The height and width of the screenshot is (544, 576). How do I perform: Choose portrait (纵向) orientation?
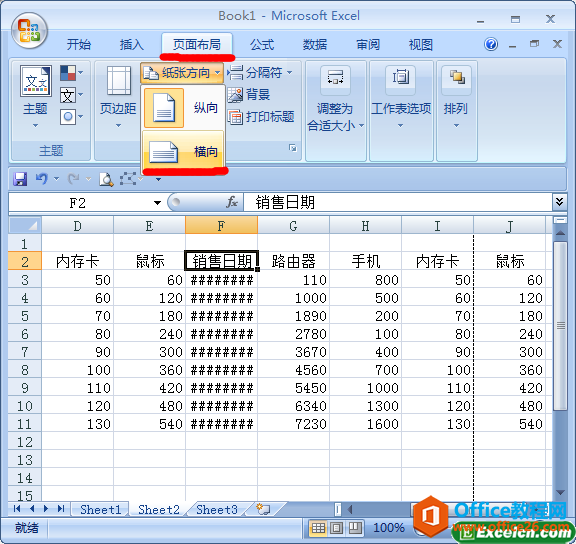click(x=183, y=108)
